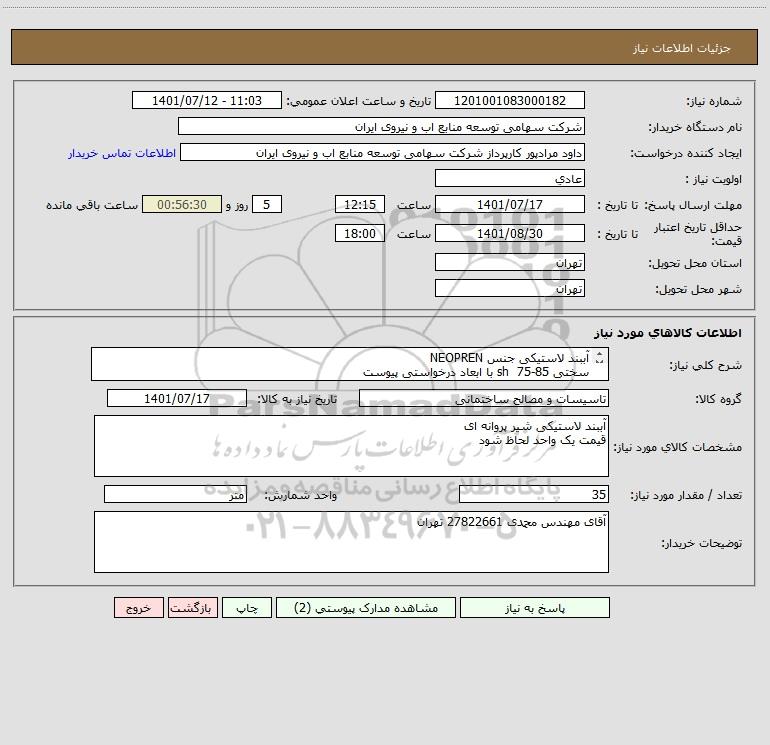Viewport: 770px width, 745px height.
Task: Click the پاسخ به نیاز button
Action: coord(534,607)
